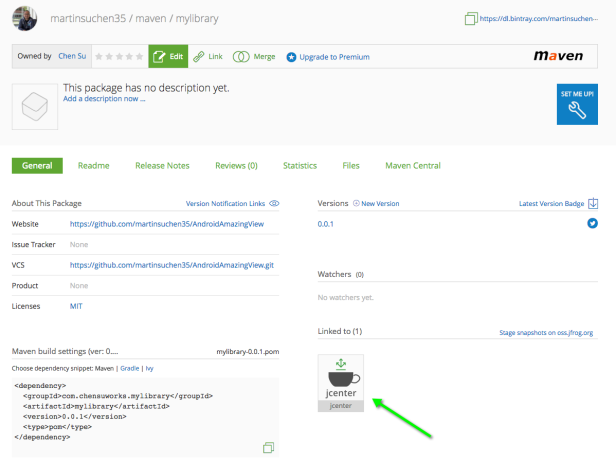Open Upgrade to Premium link
616x464 pixels.
[334, 57]
